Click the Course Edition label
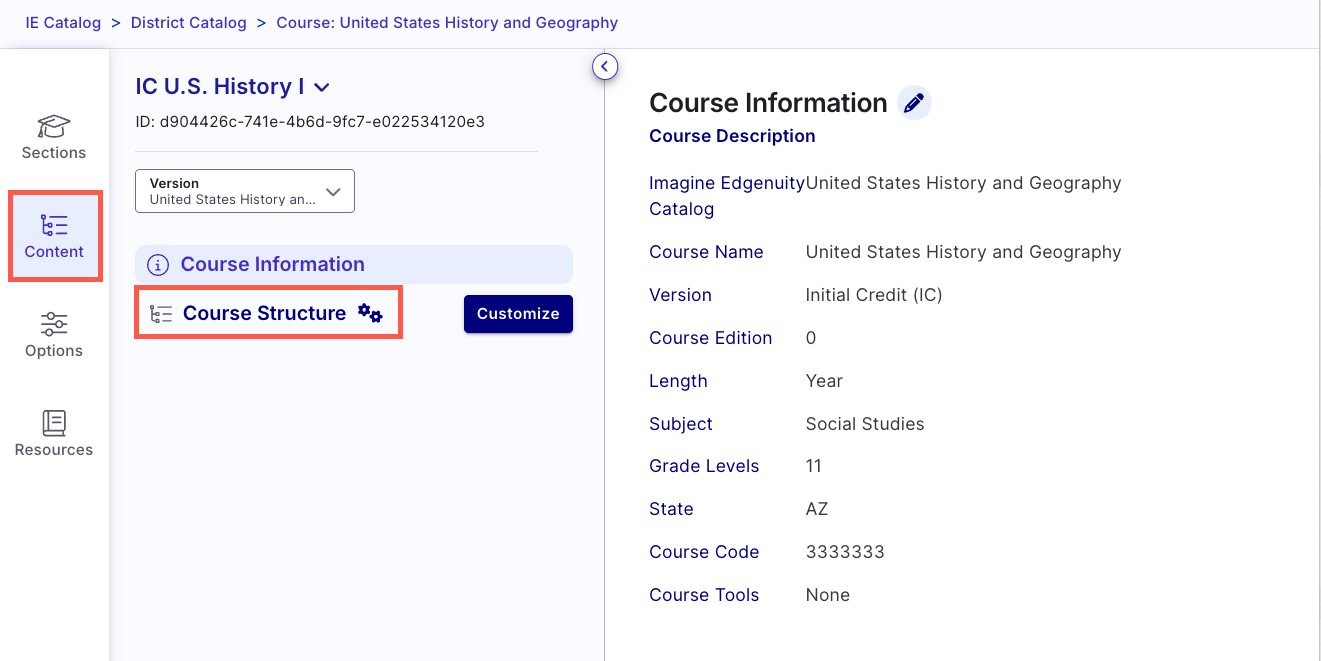The image size is (1321, 661). (x=710, y=338)
